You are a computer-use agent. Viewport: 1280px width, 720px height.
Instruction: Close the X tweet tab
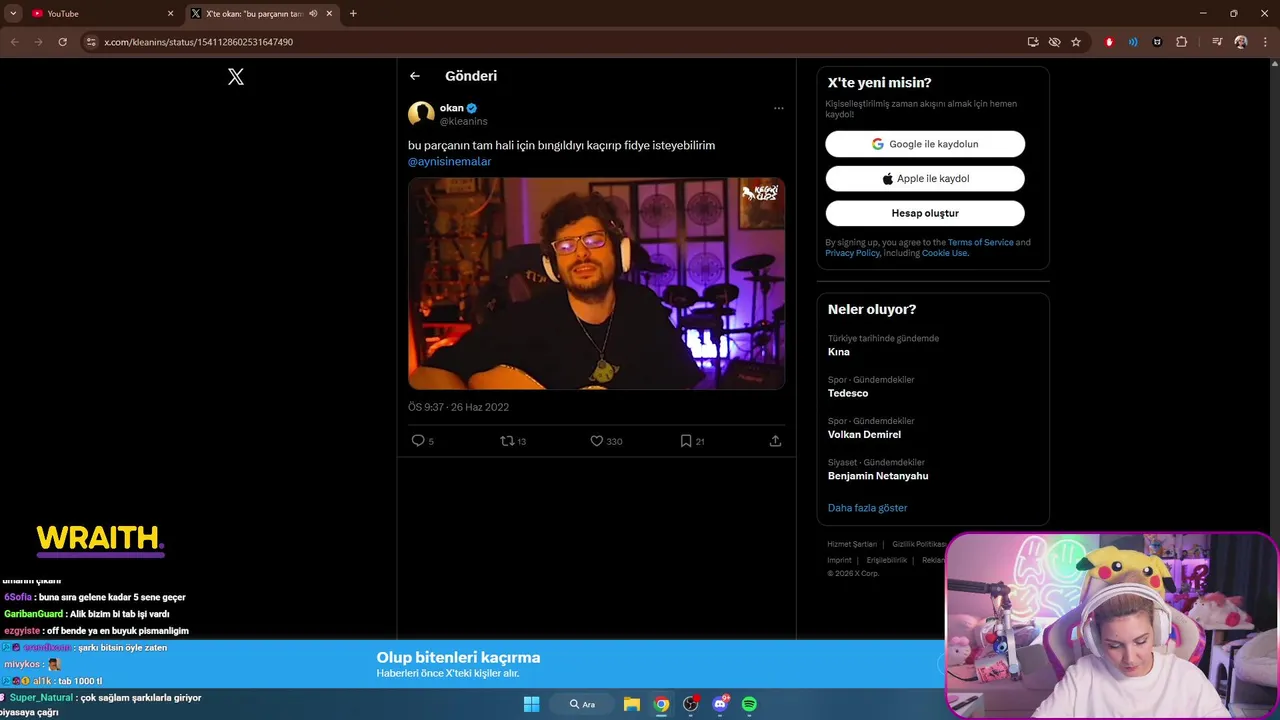tap(329, 14)
